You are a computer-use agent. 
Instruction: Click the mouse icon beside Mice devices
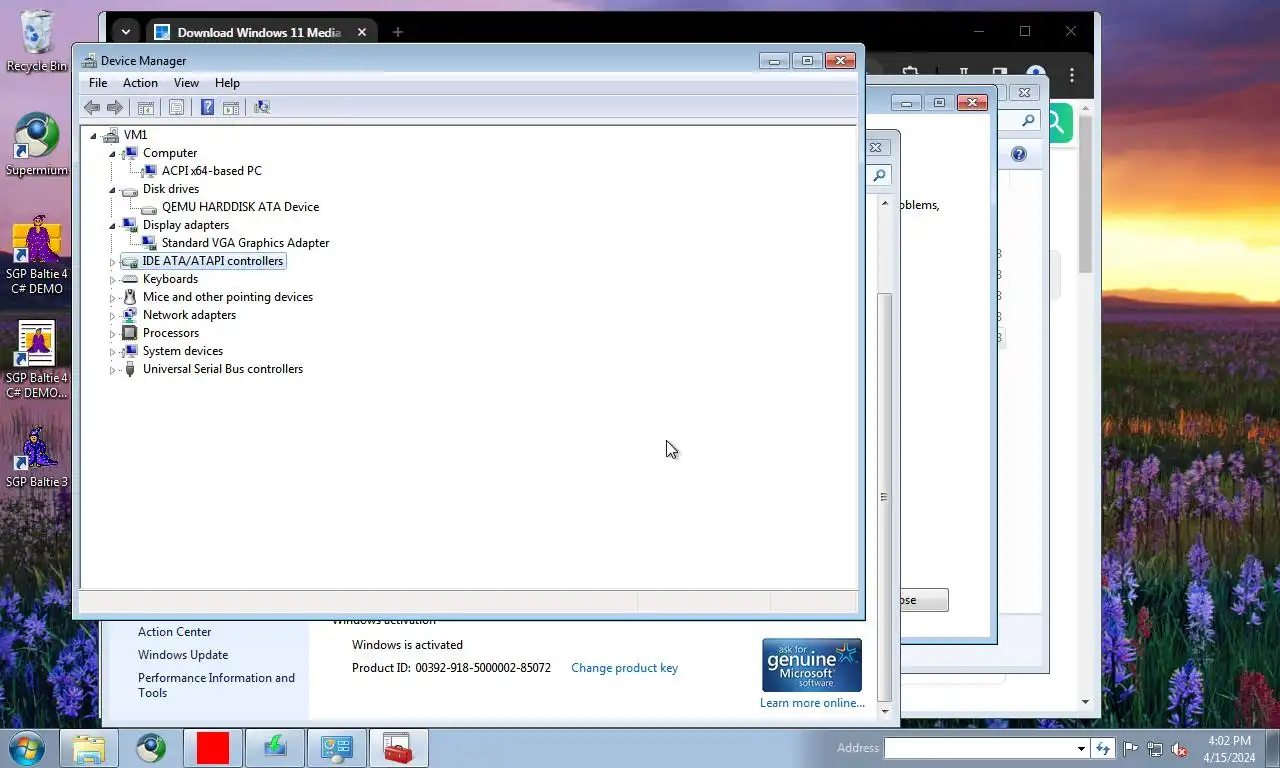click(x=129, y=297)
